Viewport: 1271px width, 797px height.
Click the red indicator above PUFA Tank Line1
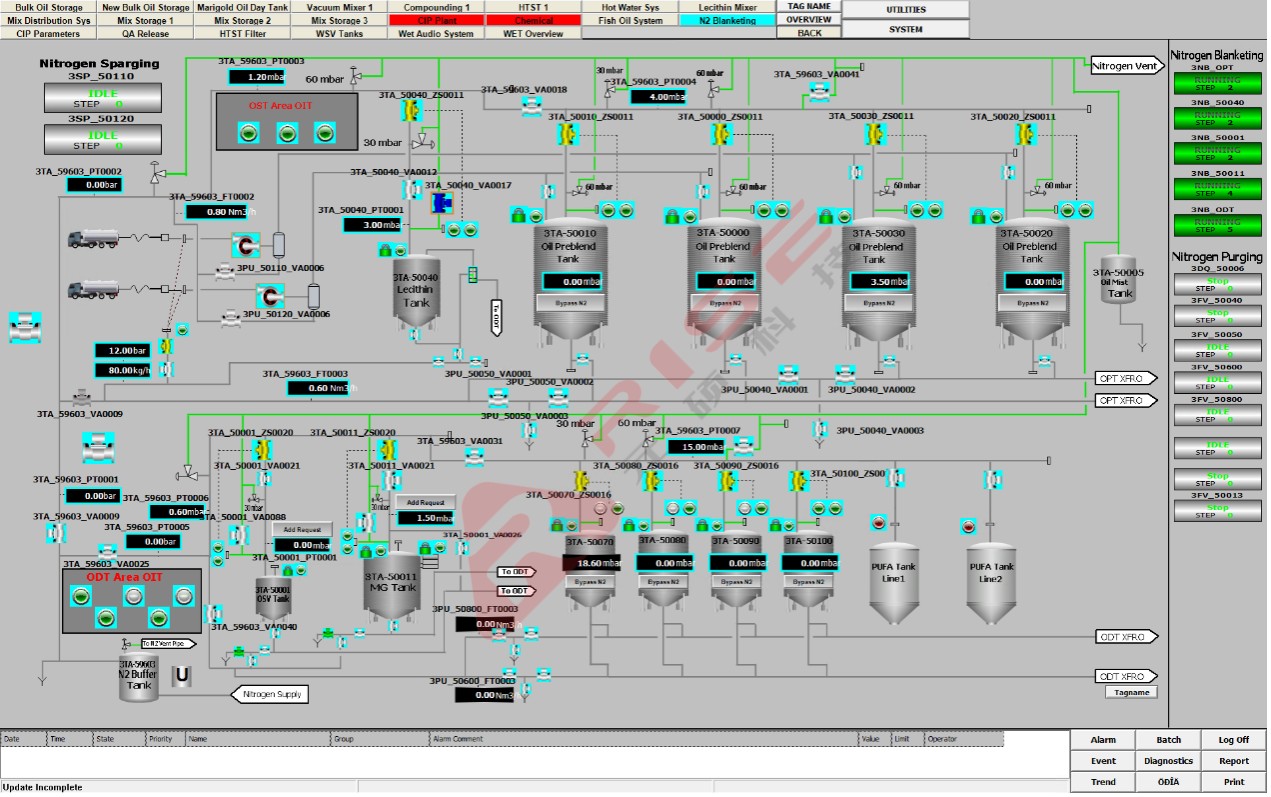pyautogui.click(x=879, y=523)
